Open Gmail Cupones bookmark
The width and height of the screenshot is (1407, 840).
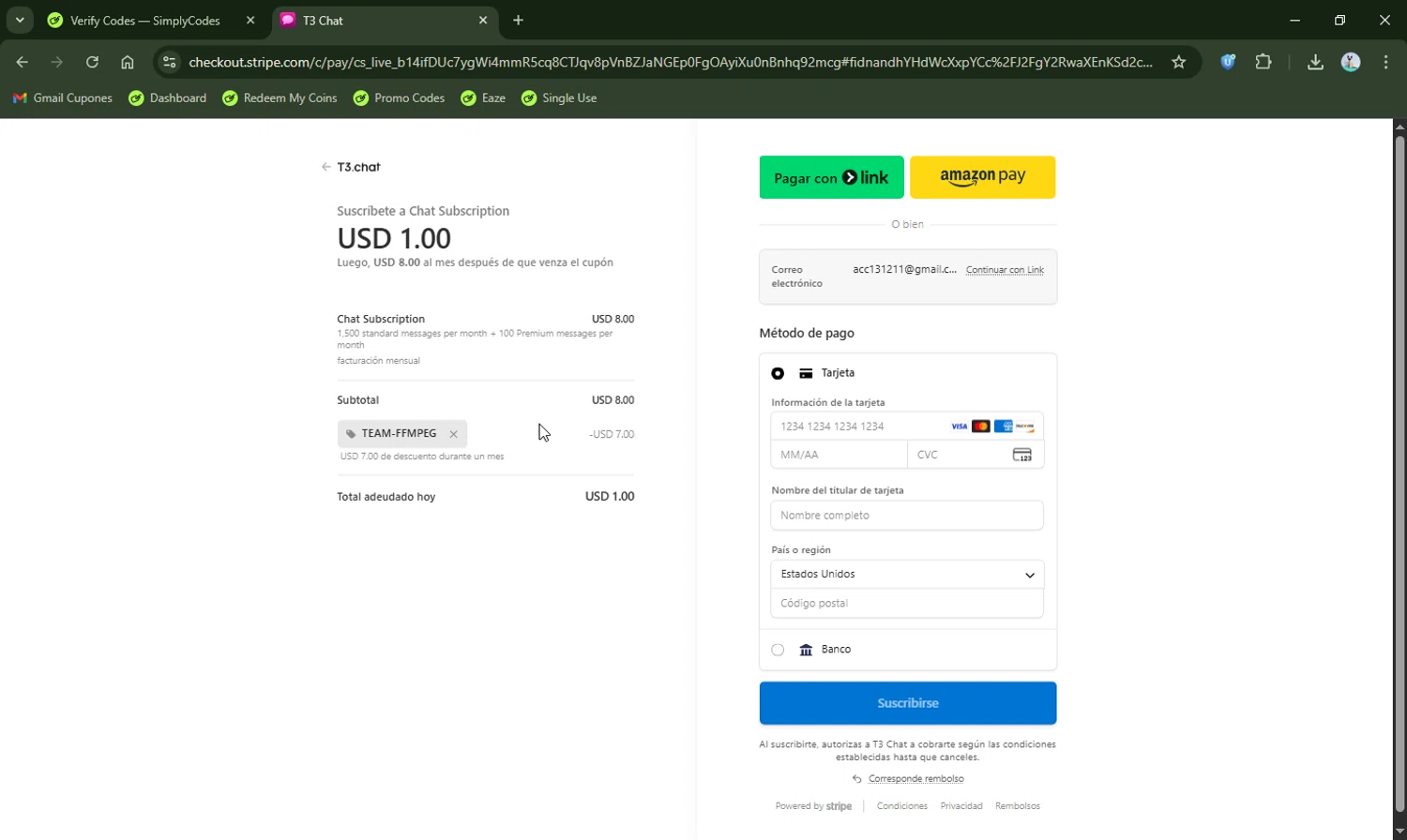click(x=63, y=97)
